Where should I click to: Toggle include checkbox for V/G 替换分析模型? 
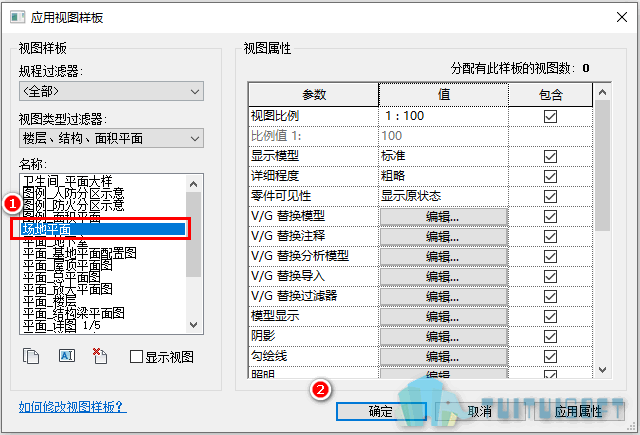click(550, 256)
